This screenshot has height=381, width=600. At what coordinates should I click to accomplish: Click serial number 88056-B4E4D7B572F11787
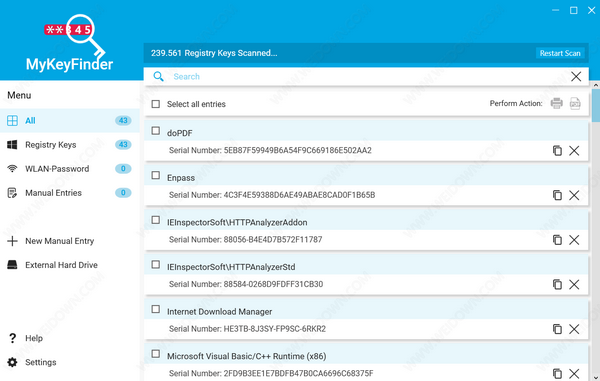(x=273, y=239)
